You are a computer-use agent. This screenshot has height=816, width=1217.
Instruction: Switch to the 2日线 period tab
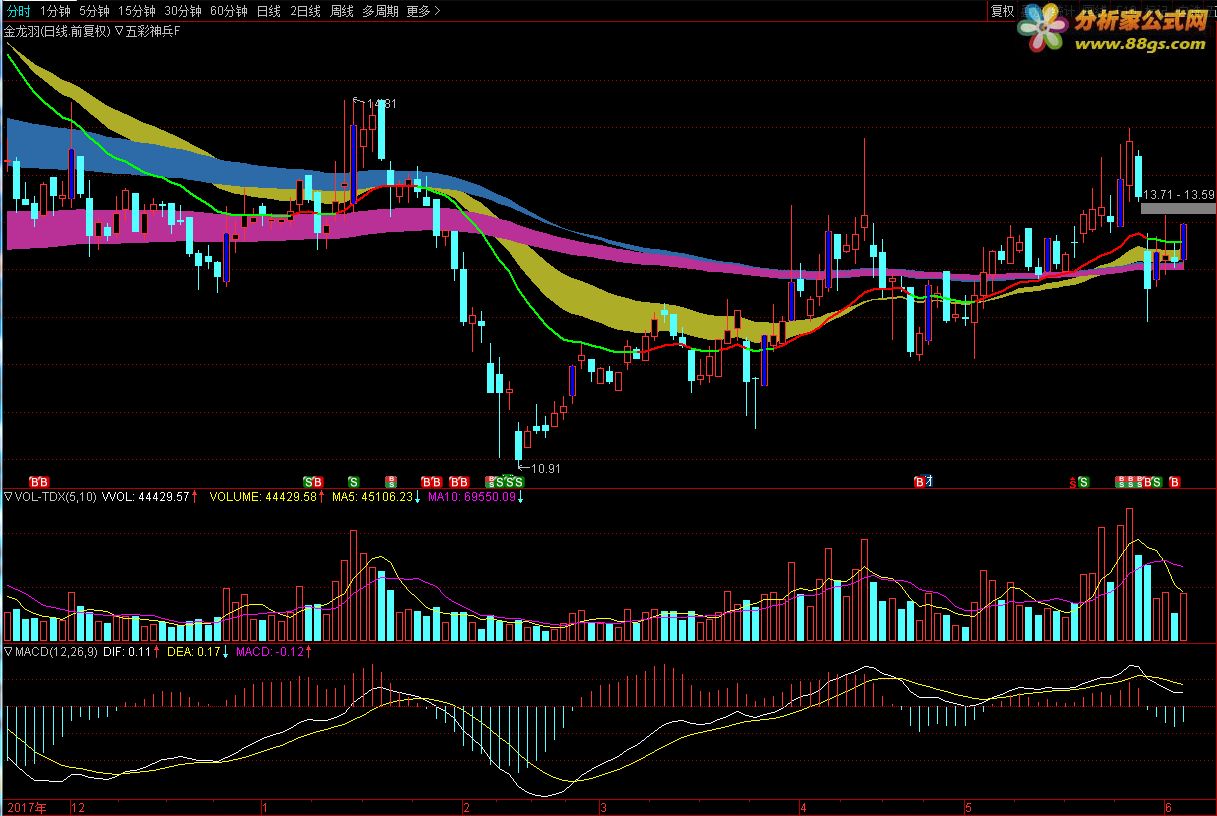click(305, 11)
